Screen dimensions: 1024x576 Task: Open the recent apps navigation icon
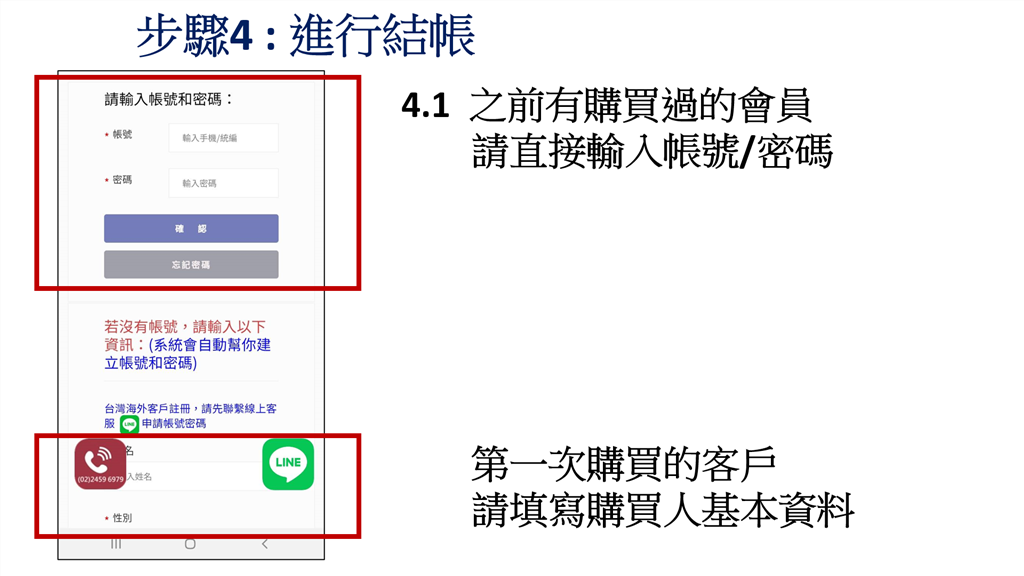tap(116, 544)
